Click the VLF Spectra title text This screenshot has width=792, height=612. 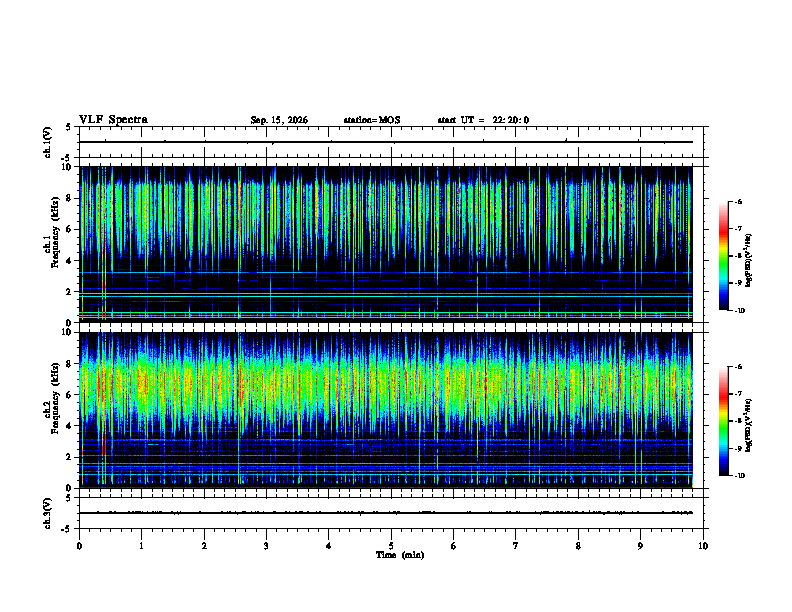pos(113,120)
